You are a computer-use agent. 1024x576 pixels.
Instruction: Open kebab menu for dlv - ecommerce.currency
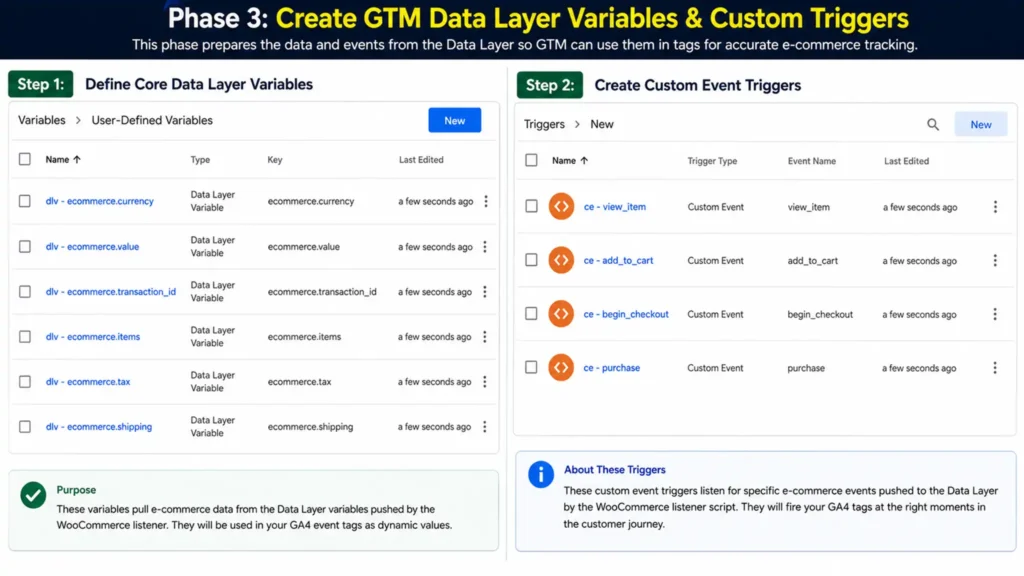486,201
